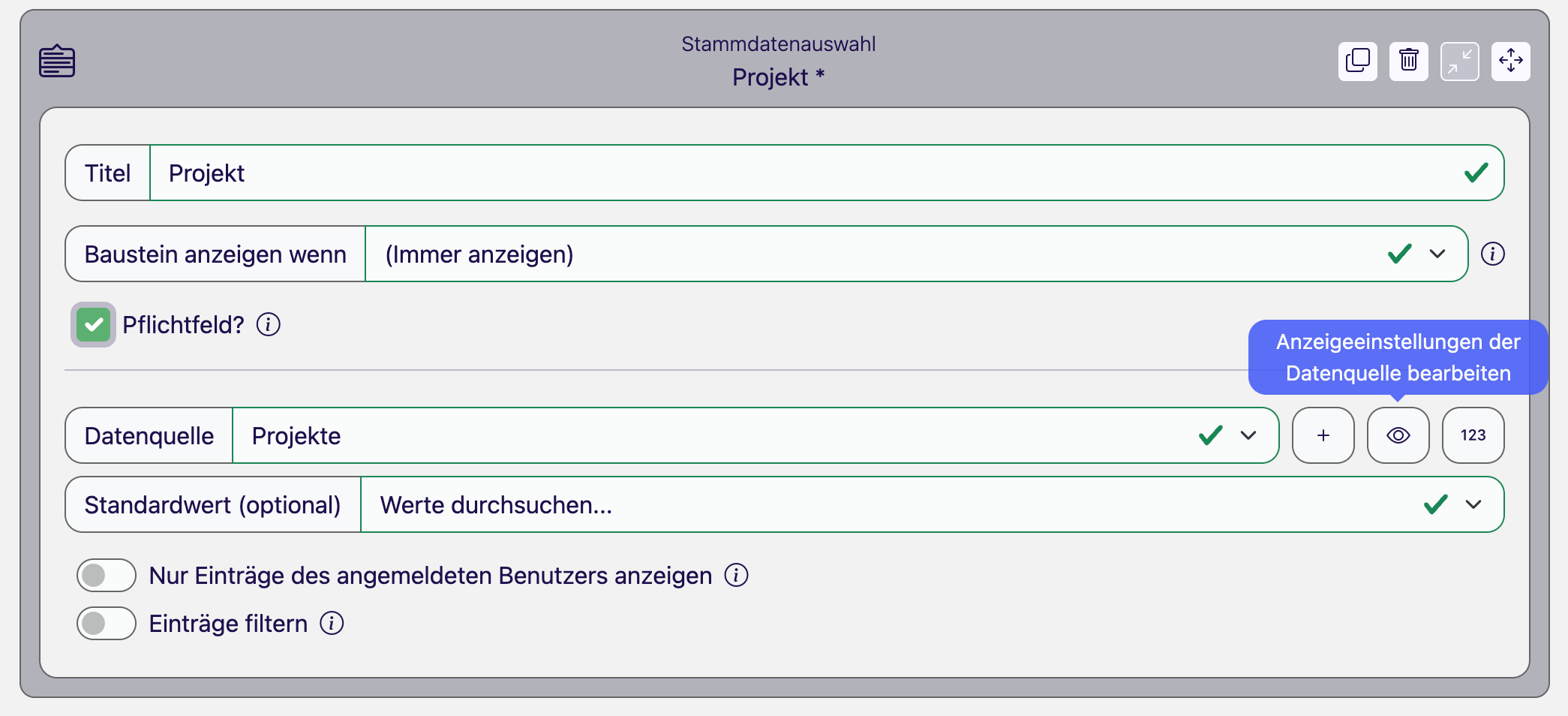1568x716 pixels.
Task: Click the move block arrows icon
Action: (x=1510, y=61)
